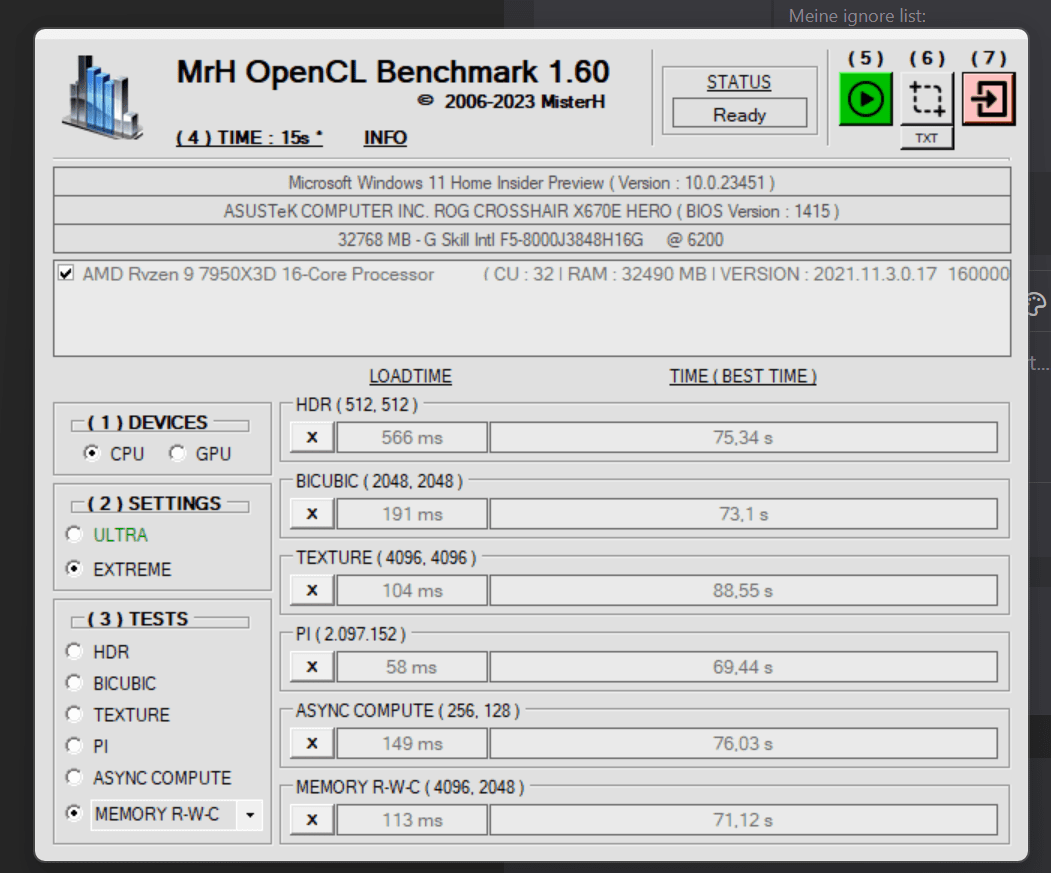Click the LOADTIME column header
Image resolution: width=1051 pixels, height=873 pixels.
click(x=410, y=376)
